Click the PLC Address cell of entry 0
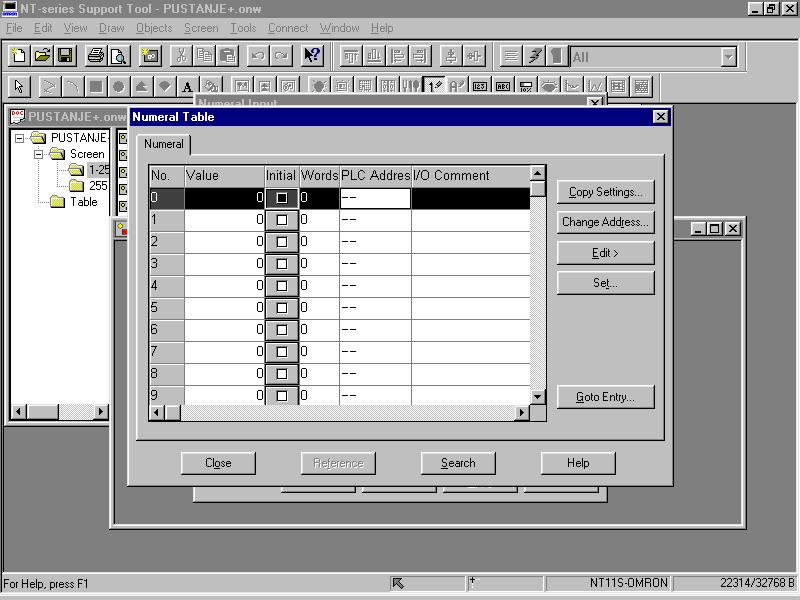 [x=375, y=198]
